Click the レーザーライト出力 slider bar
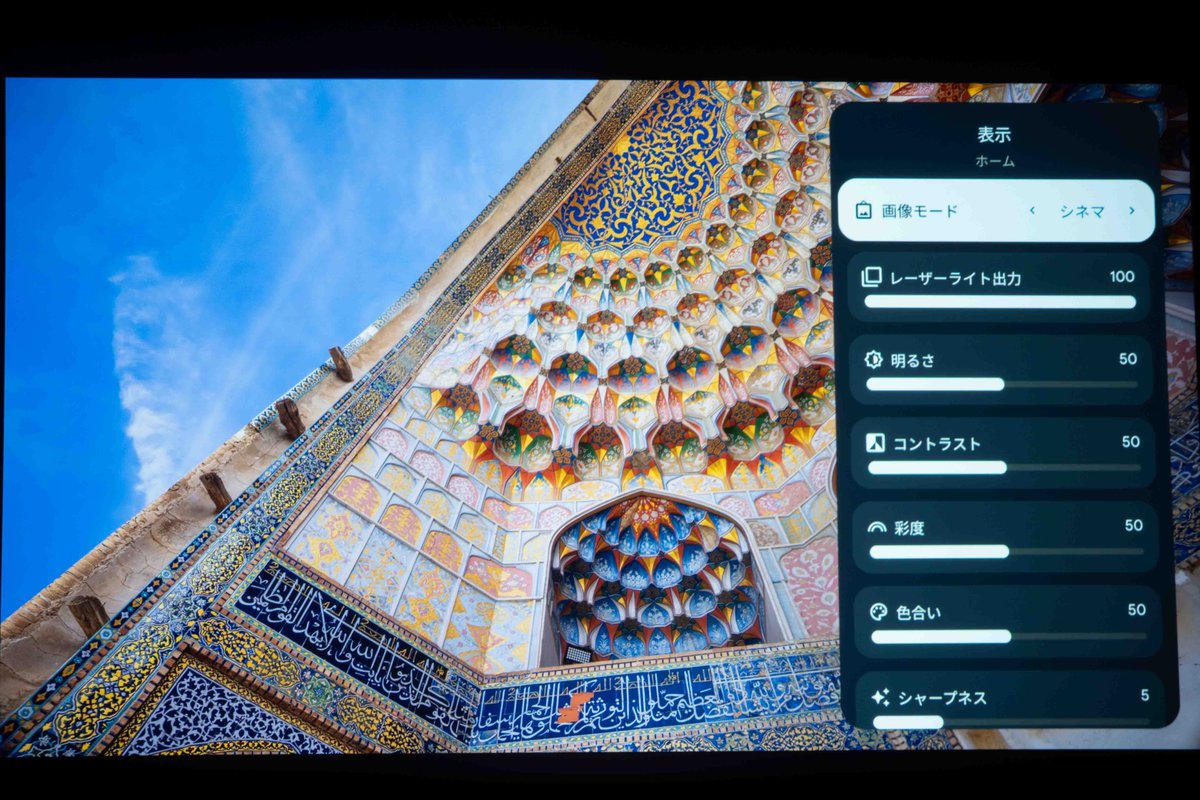The height and width of the screenshot is (800, 1200). [1000, 302]
